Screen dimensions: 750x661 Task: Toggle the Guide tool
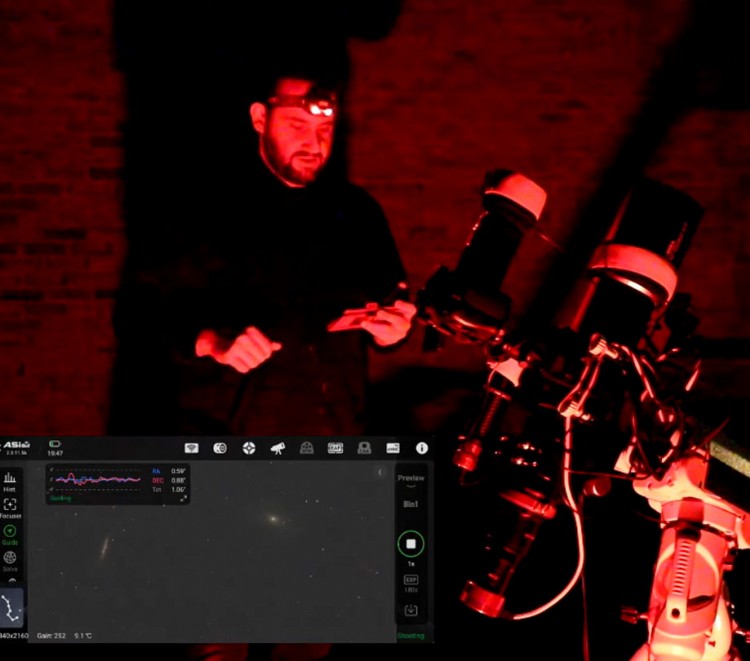pos(10,534)
